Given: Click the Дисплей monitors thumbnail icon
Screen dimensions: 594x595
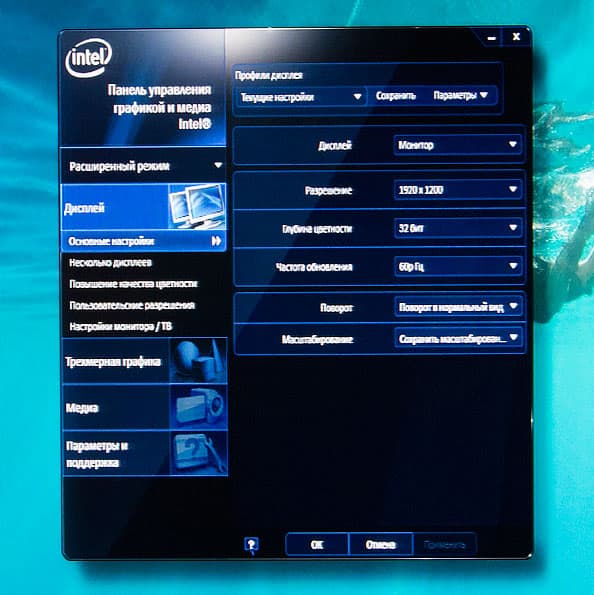Looking at the screenshot, I should click(x=197, y=206).
